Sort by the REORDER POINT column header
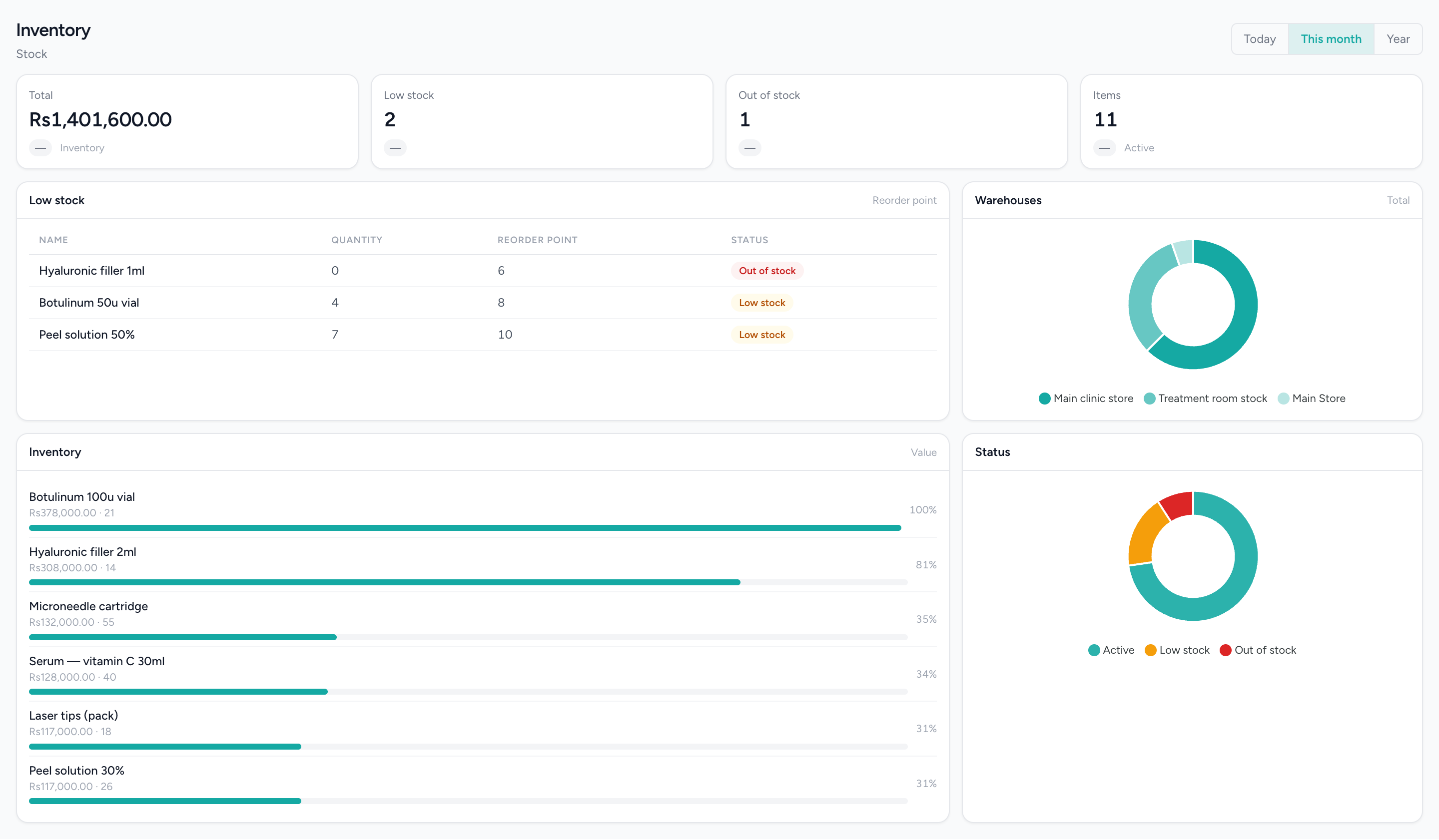 (x=537, y=240)
